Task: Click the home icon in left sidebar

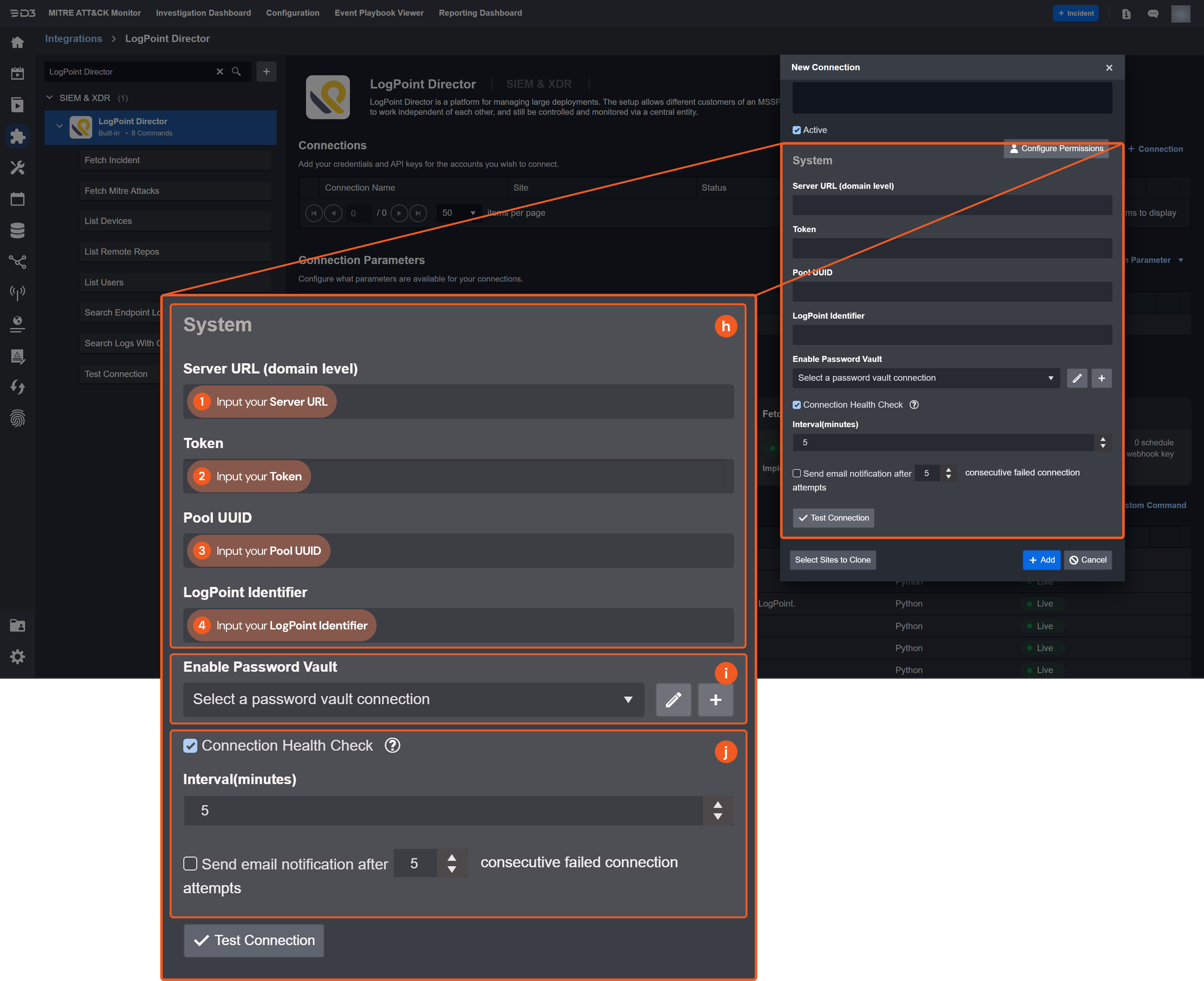Action: (x=18, y=42)
